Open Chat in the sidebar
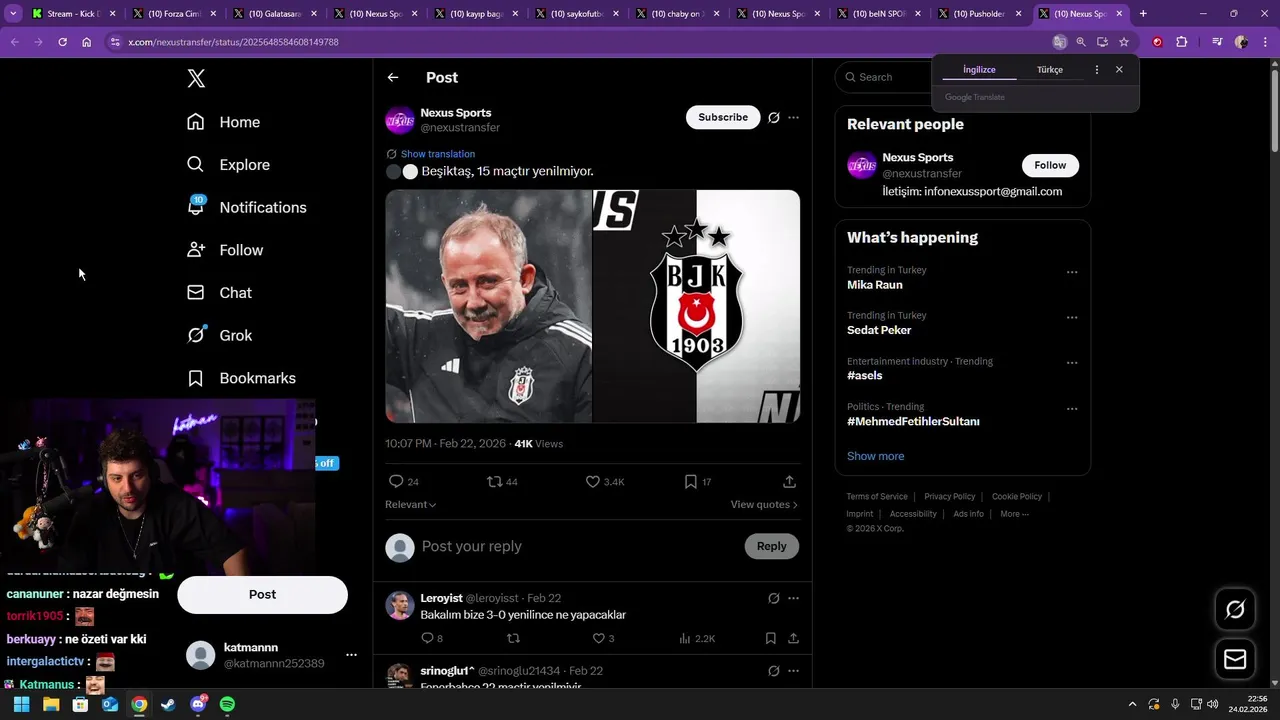Image resolution: width=1280 pixels, height=720 pixels. 220,293
